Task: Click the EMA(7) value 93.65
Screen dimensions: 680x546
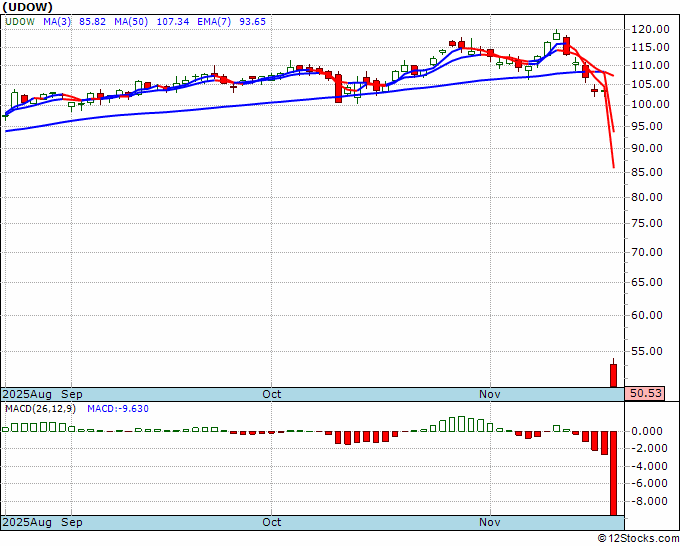Action: [252, 22]
